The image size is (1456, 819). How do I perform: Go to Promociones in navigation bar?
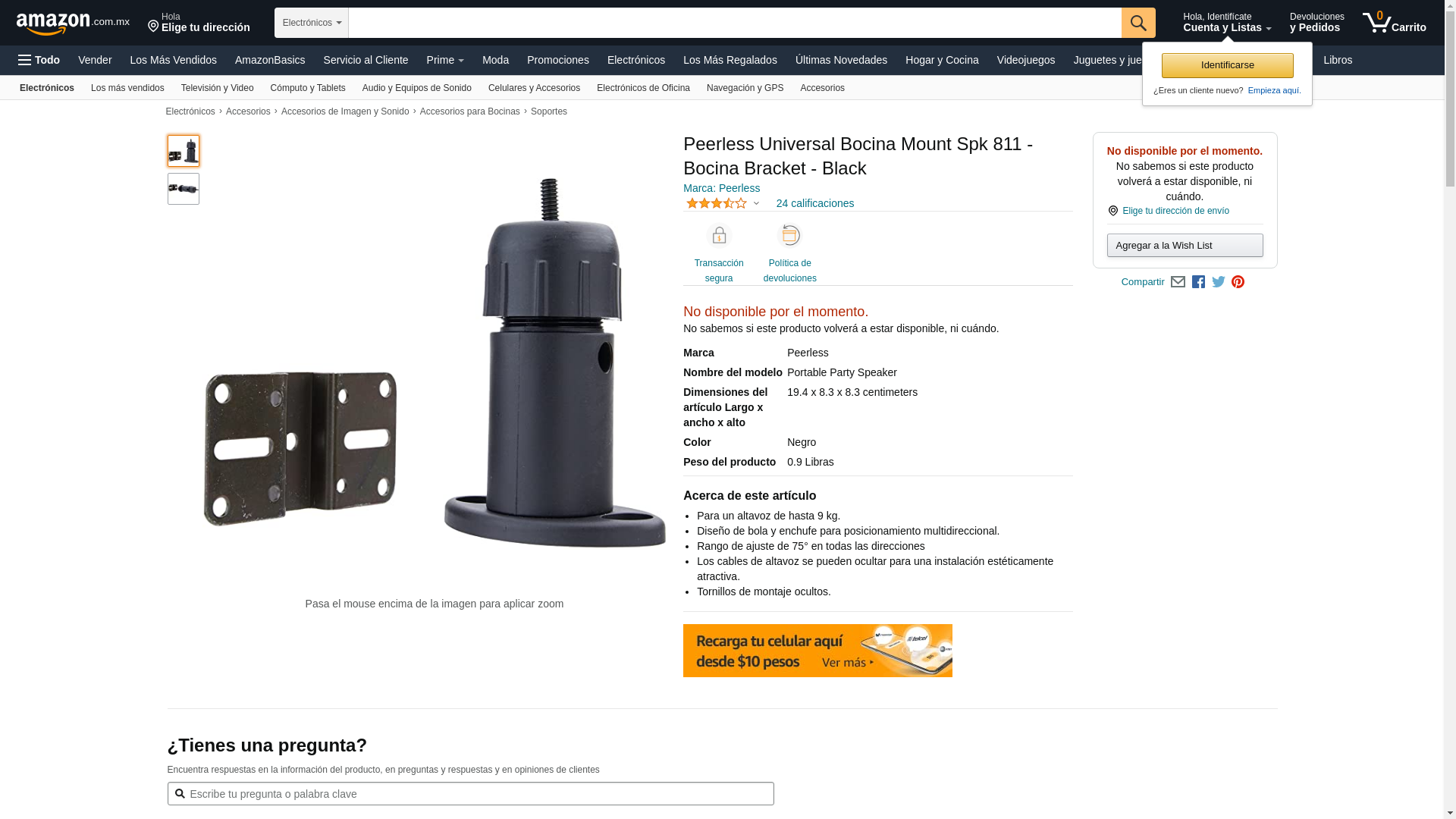(558, 60)
